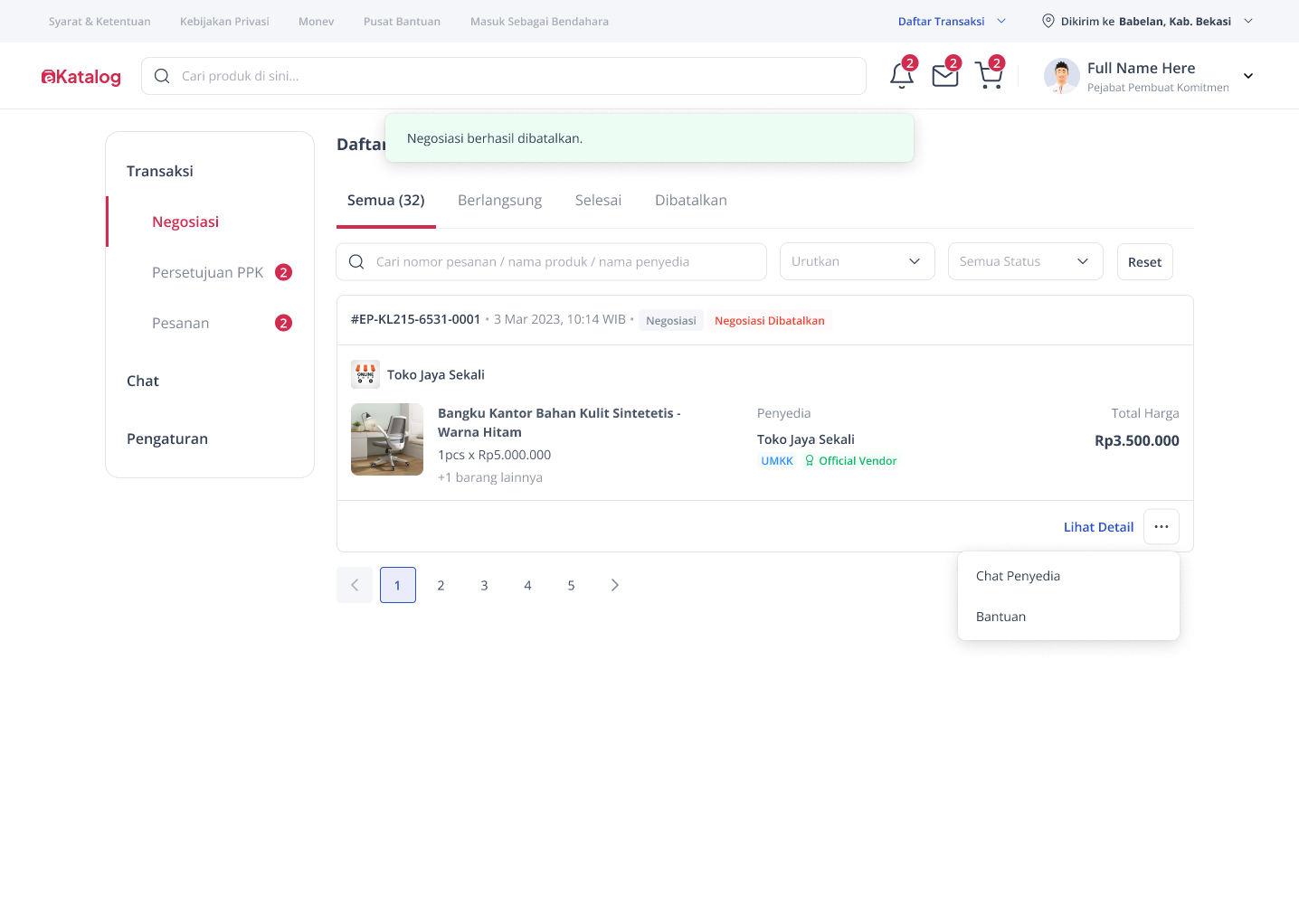The width and height of the screenshot is (1299, 924).
Task: Click Masuk Sebagai Bendahara link
Action: [538, 21]
